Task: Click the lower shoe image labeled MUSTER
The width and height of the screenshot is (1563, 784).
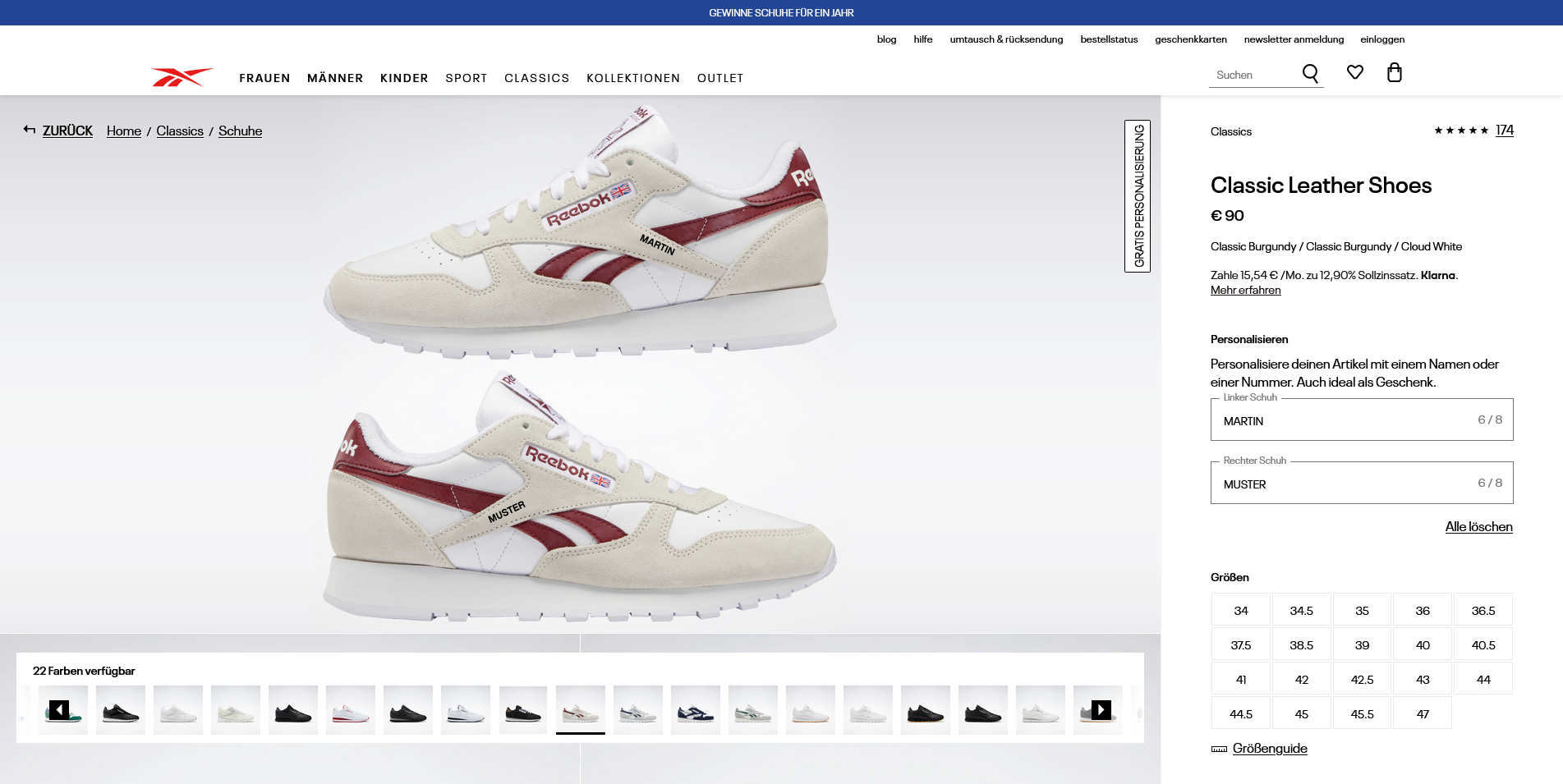Action: [580, 497]
